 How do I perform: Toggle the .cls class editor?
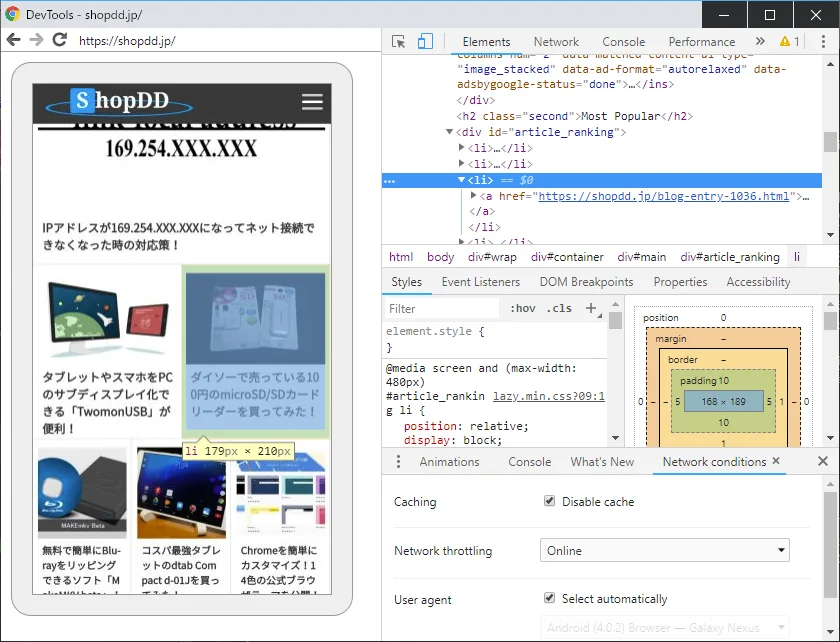click(x=560, y=308)
